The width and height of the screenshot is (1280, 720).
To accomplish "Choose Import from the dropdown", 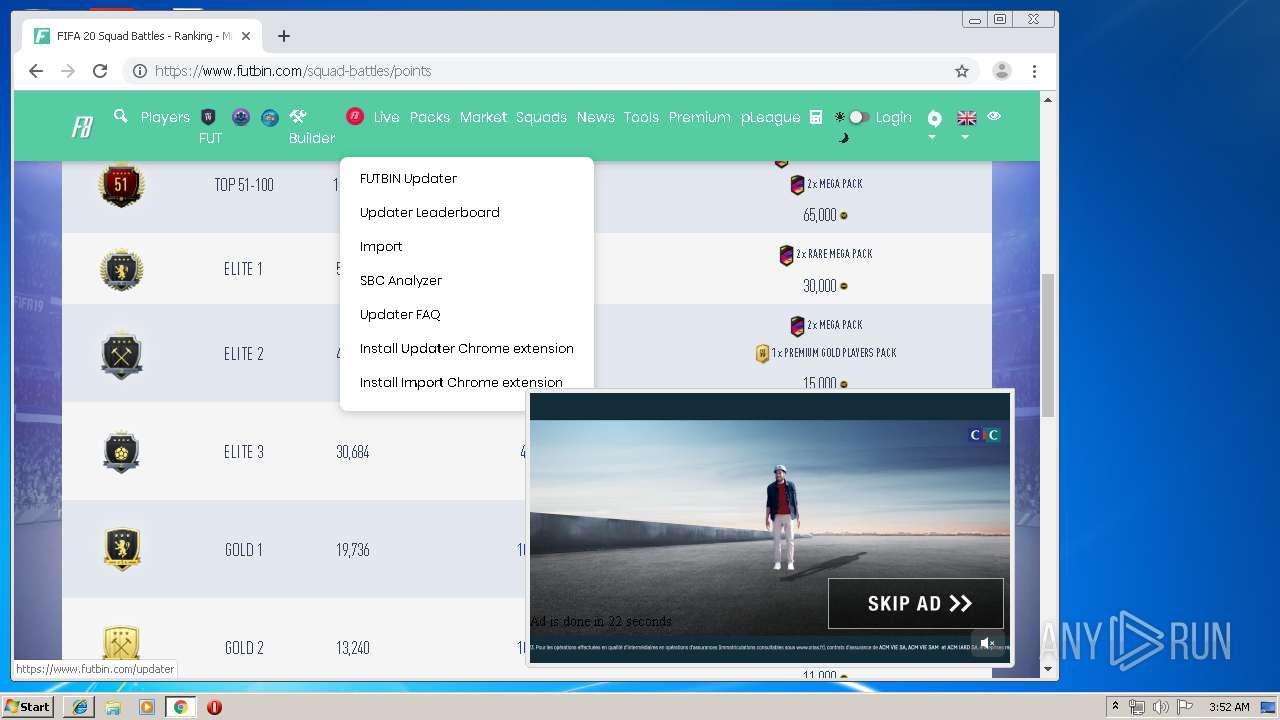I will [381, 246].
